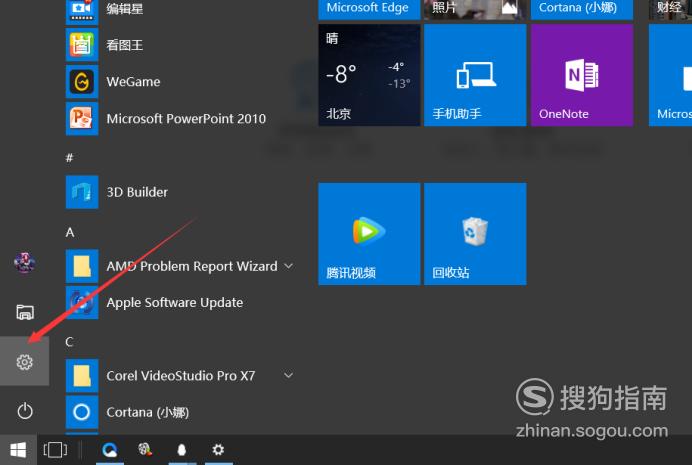Jump to letter C section header
Viewport: 692px width, 465px height.
pyautogui.click(x=69, y=342)
